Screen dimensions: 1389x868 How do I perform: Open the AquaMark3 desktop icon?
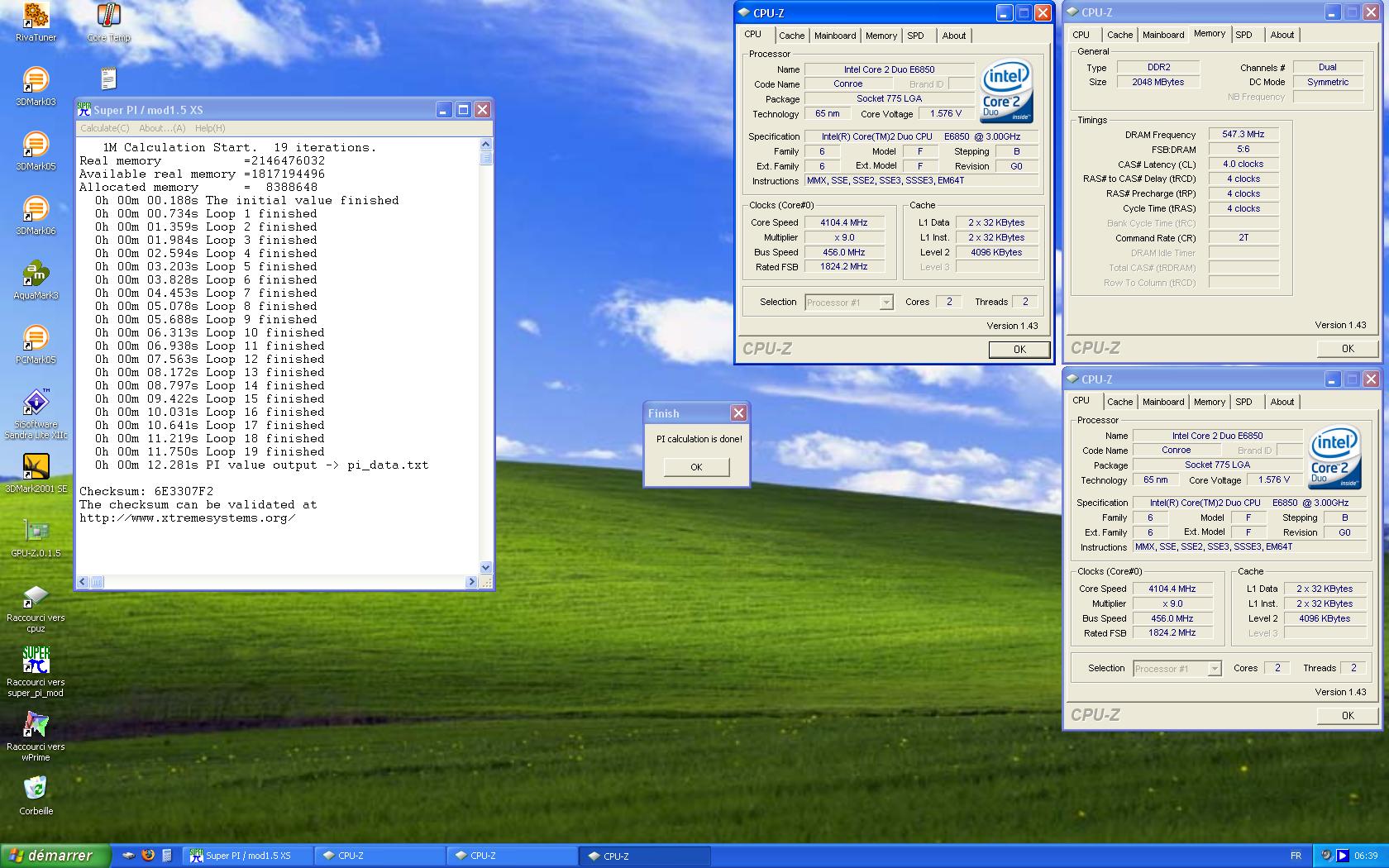coord(36,279)
